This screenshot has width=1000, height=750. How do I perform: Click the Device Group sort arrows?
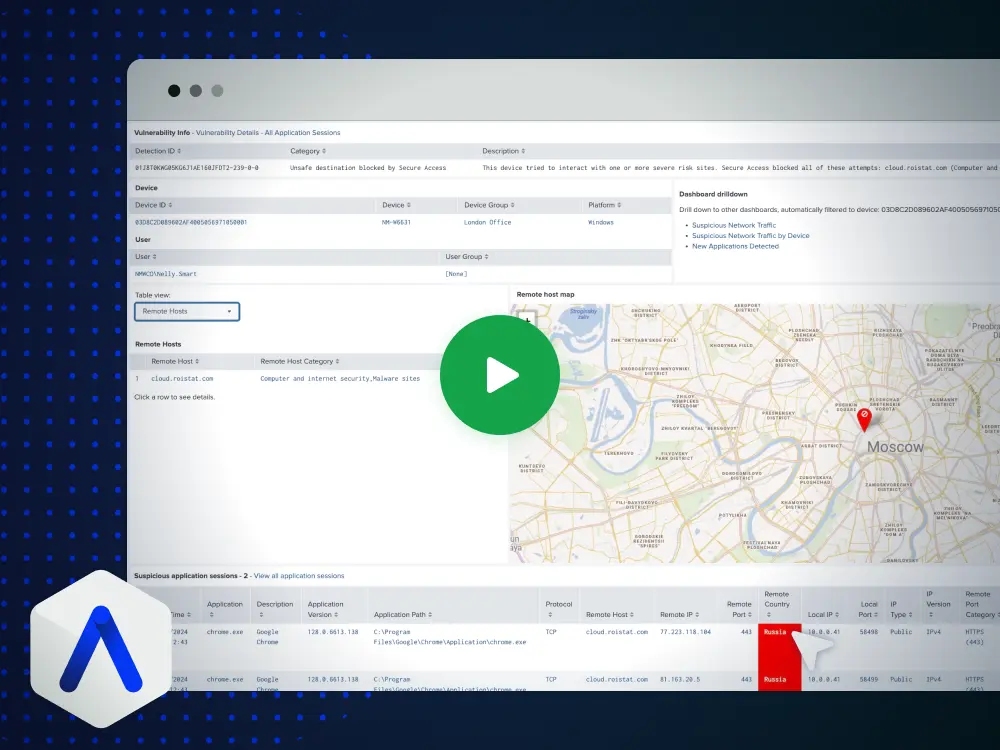(513, 205)
